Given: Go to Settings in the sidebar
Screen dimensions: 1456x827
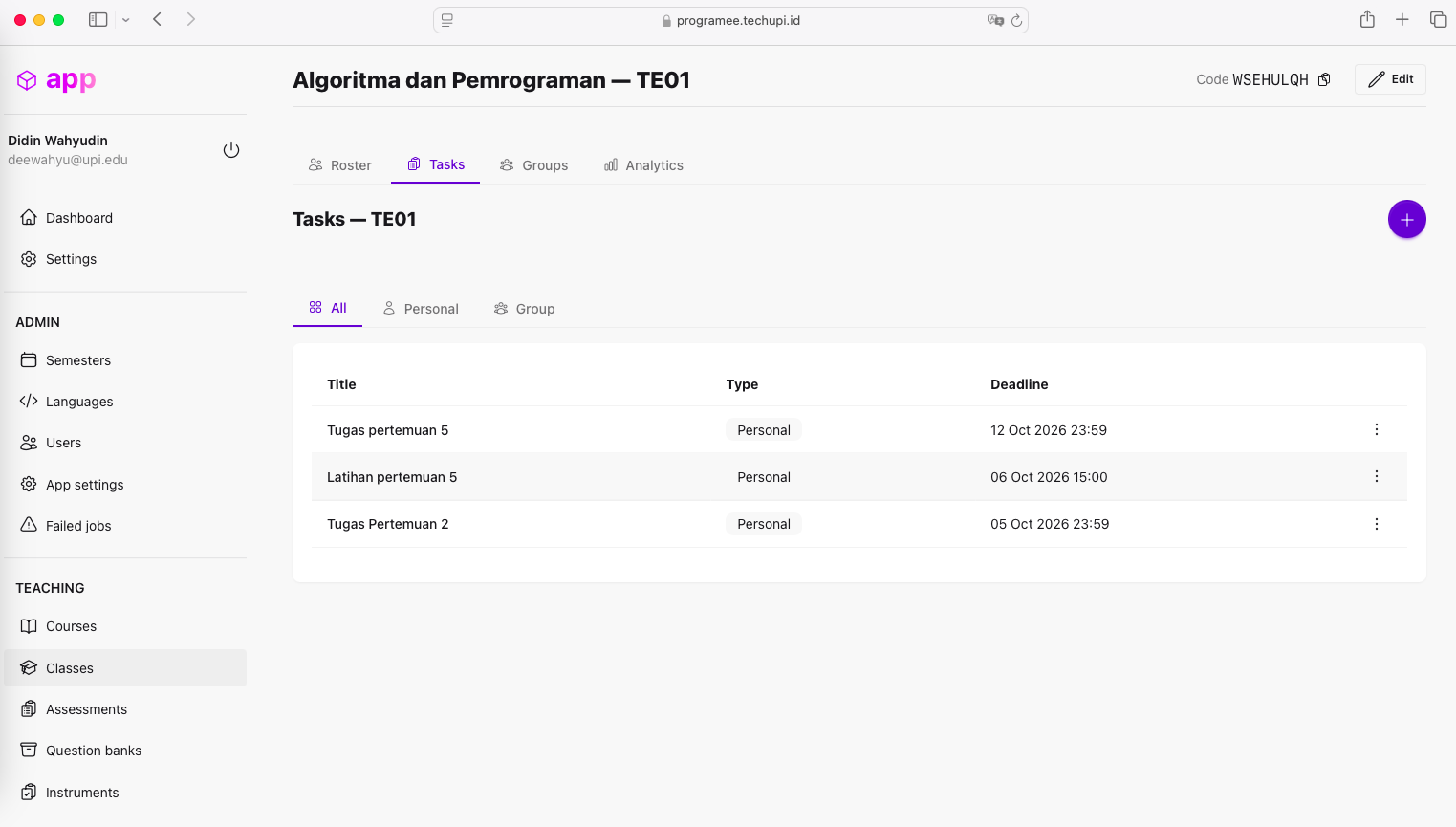Looking at the screenshot, I should 125,259.
